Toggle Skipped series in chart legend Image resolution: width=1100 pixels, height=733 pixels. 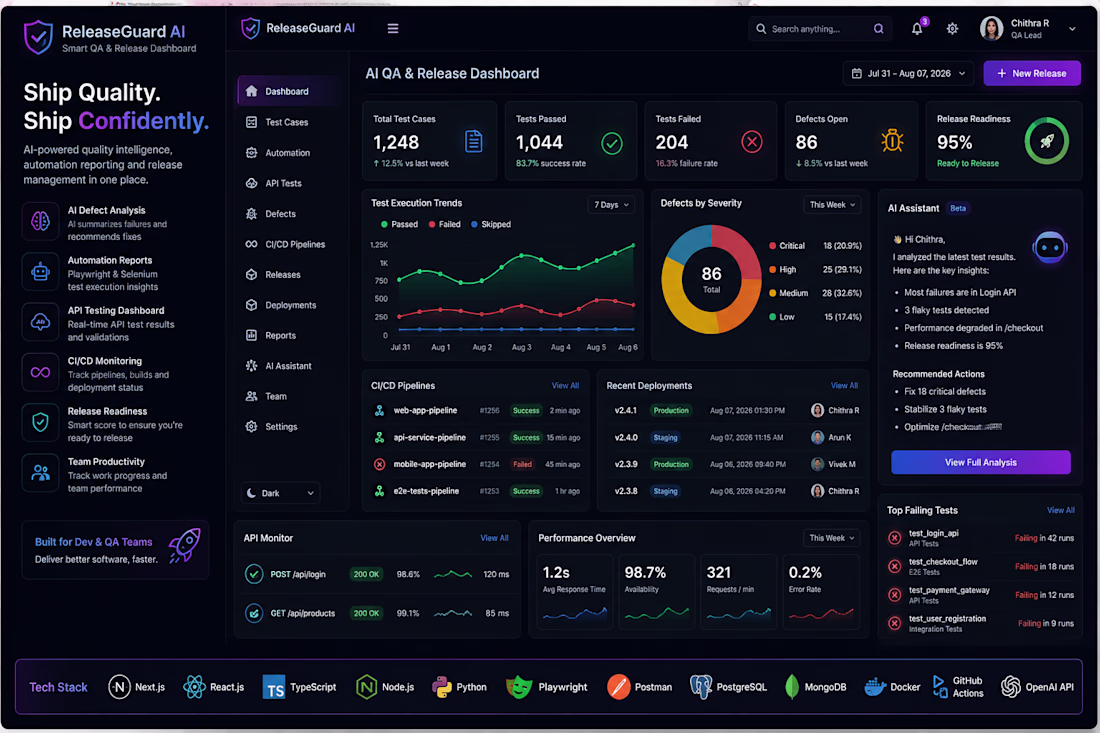[x=490, y=224]
